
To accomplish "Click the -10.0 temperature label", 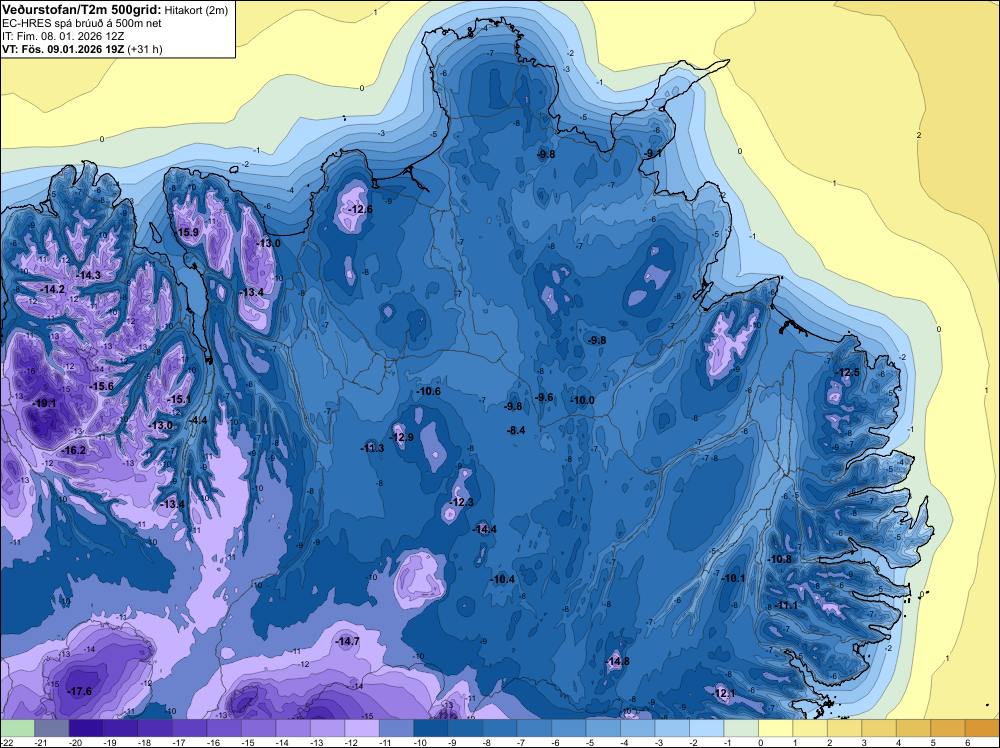I will tap(582, 400).
